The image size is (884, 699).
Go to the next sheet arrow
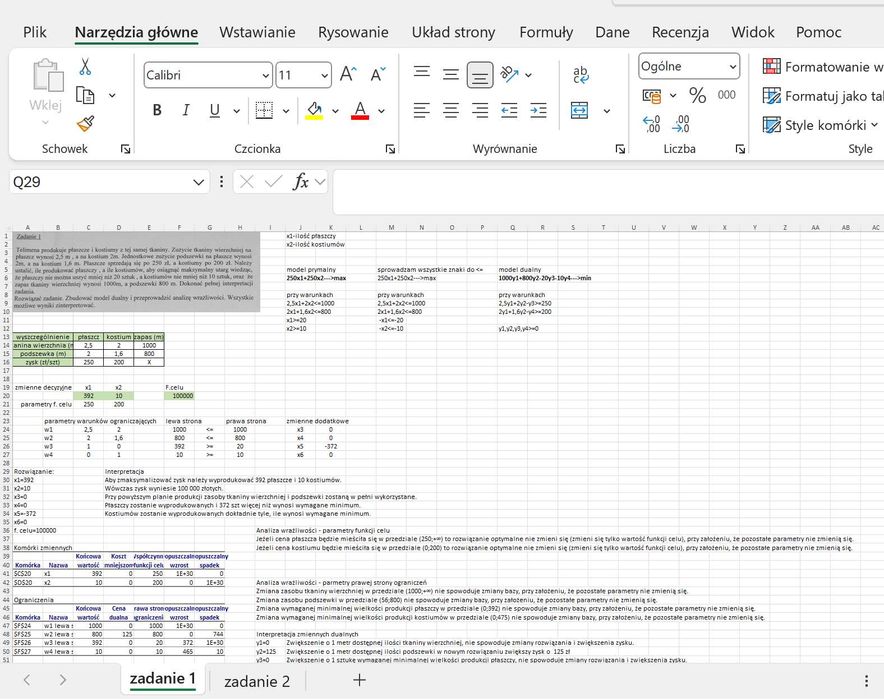coord(63,680)
